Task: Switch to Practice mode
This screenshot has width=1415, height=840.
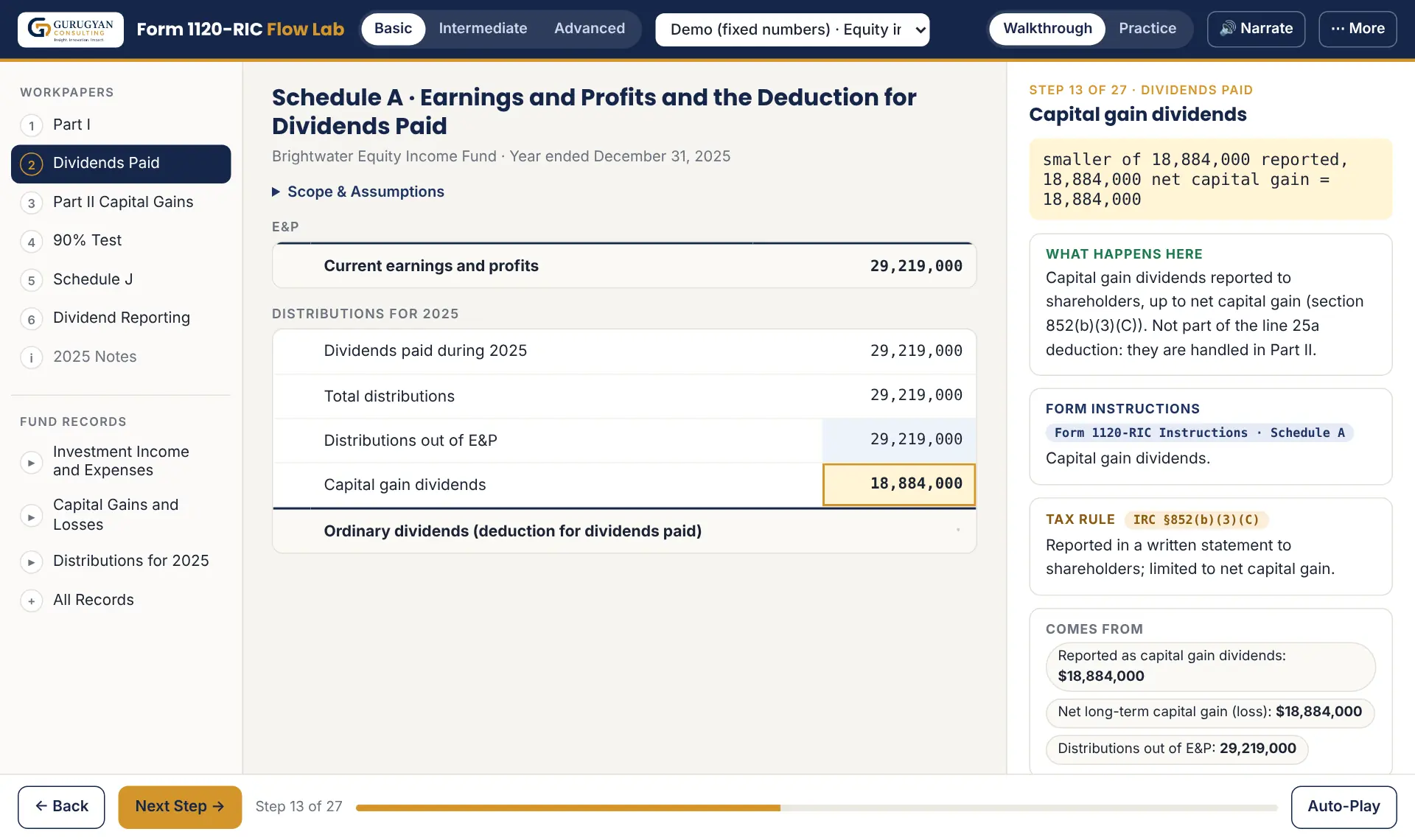Action: tap(1147, 29)
